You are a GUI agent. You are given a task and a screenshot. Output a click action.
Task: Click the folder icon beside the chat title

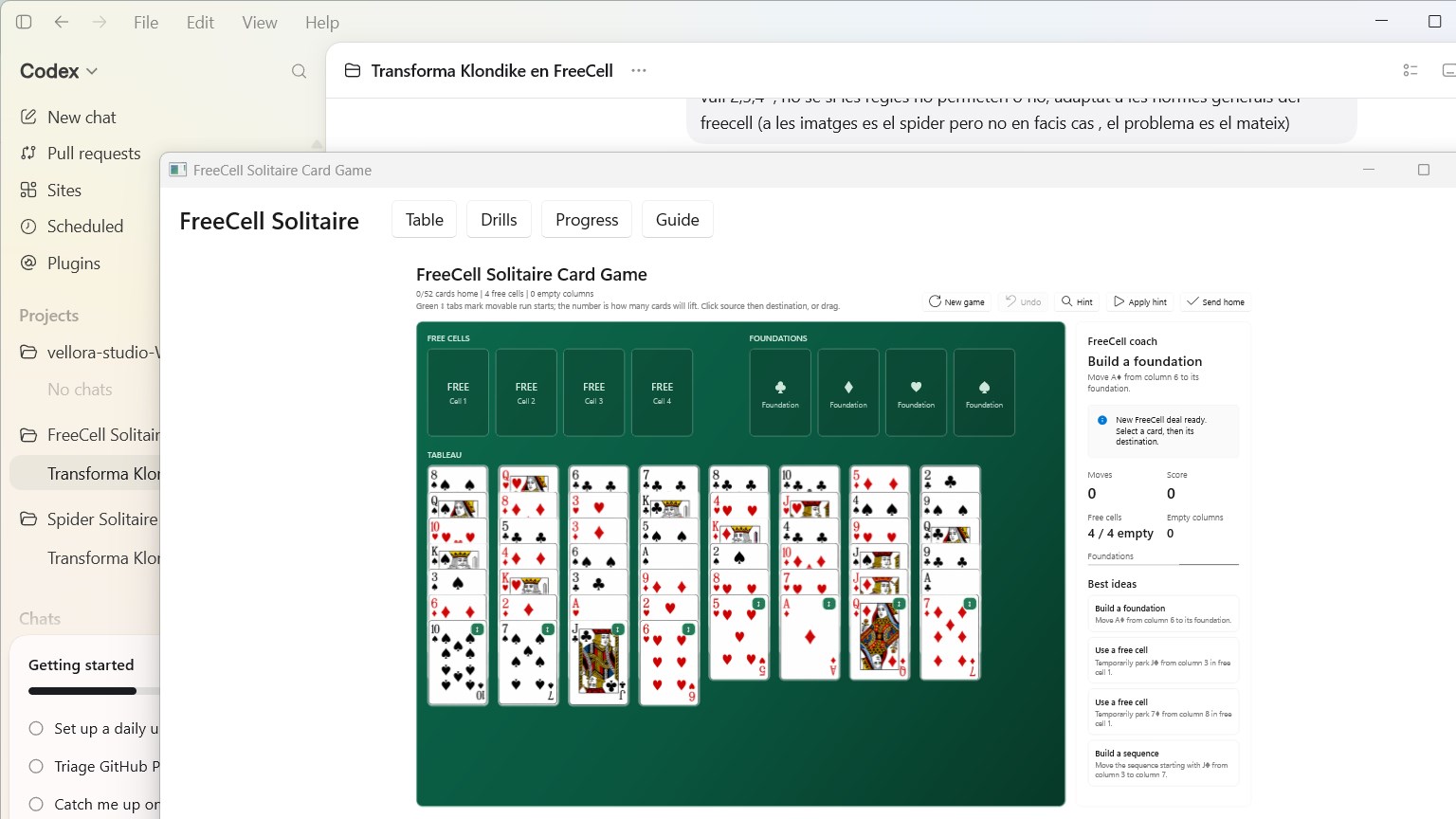click(353, 70)
